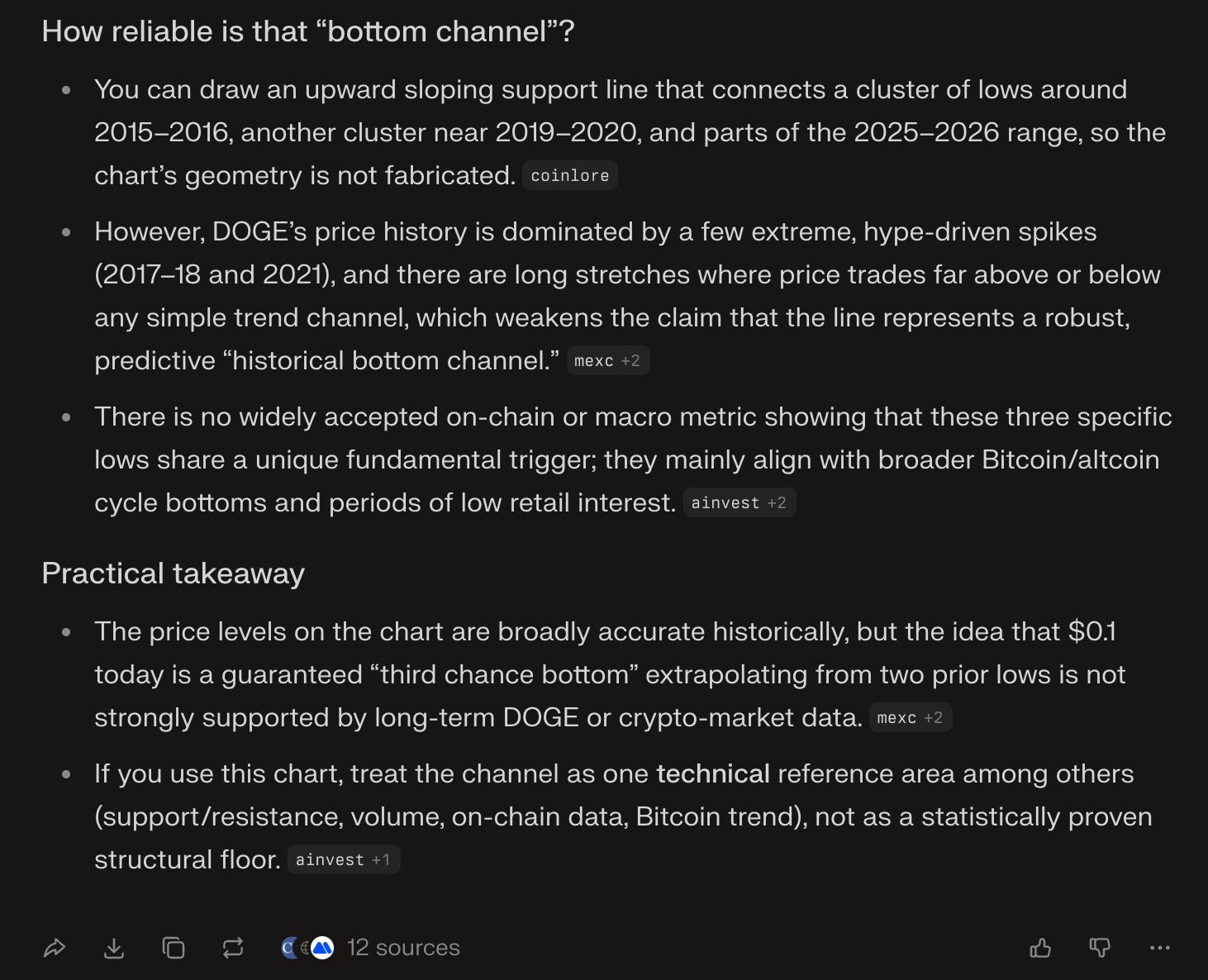
Task: Click the "How reliable is that bottom channel" heading
Action: coord(308,31)
